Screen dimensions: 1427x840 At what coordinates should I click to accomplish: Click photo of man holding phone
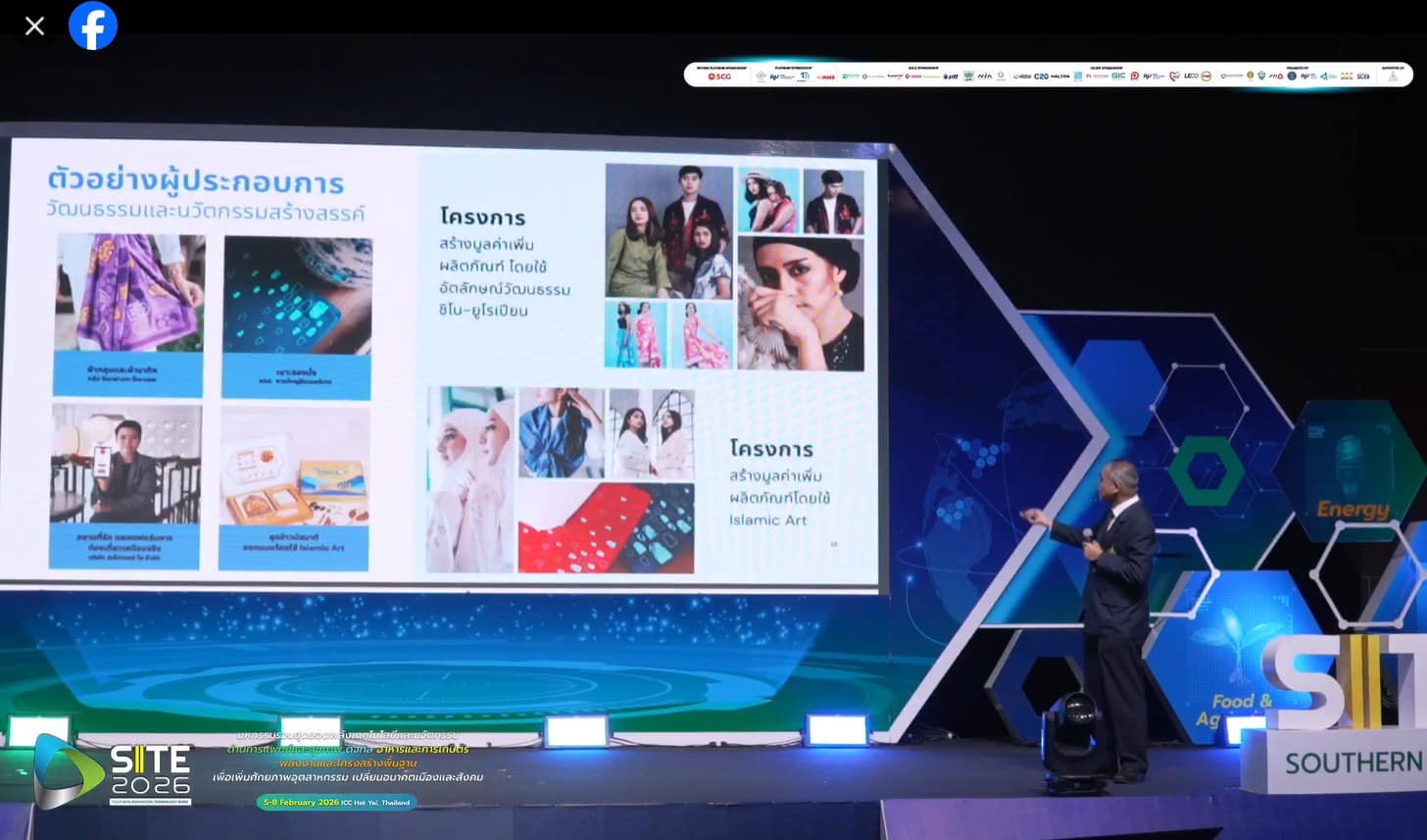(125, 464)
